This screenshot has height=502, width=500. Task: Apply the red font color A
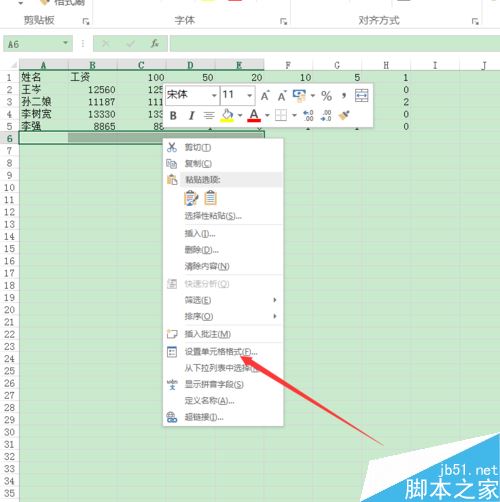[254, 115]
